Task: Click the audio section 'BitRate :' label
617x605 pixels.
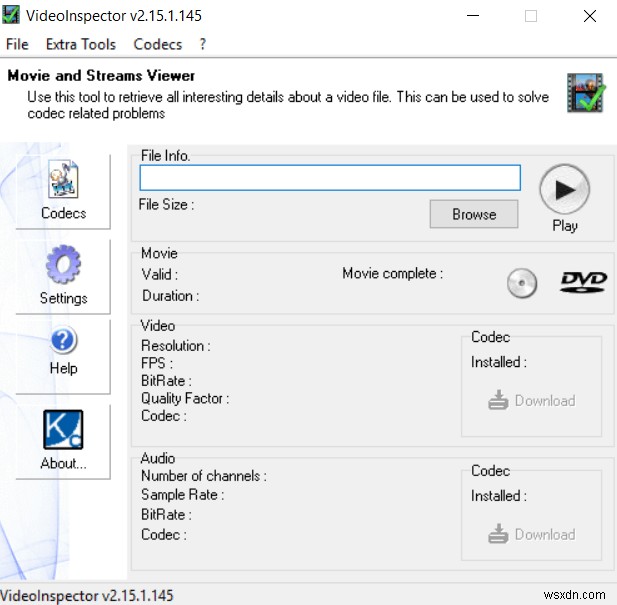Action: click(x=166, y=514)
